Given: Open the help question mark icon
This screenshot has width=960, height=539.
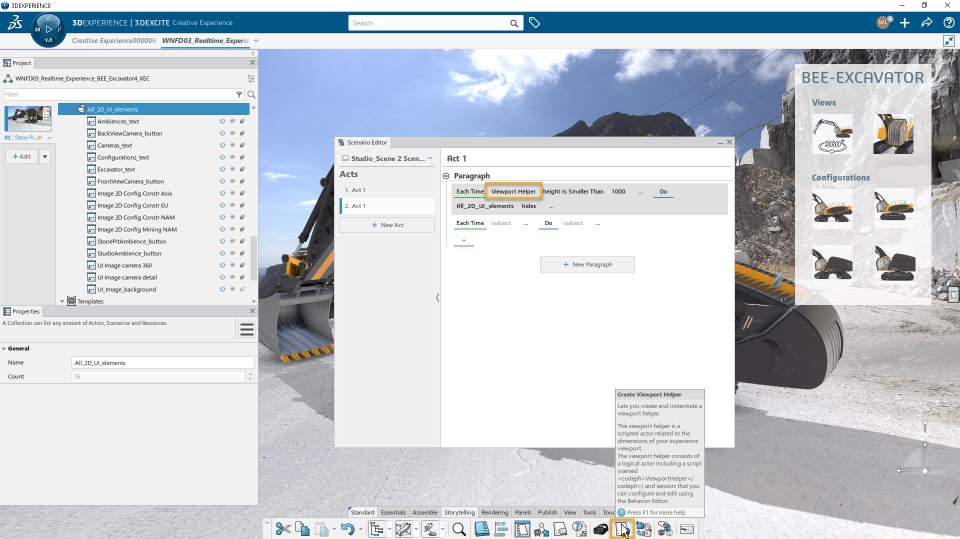Looking at the screenshot, I should tap(948, 23).
